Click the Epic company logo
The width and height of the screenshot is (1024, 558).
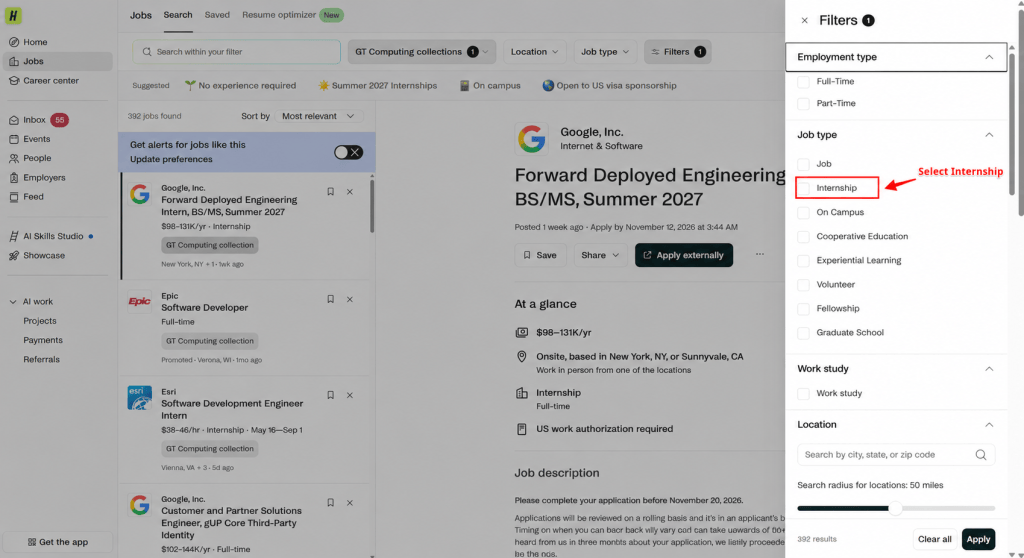click(x=139, y=301)
